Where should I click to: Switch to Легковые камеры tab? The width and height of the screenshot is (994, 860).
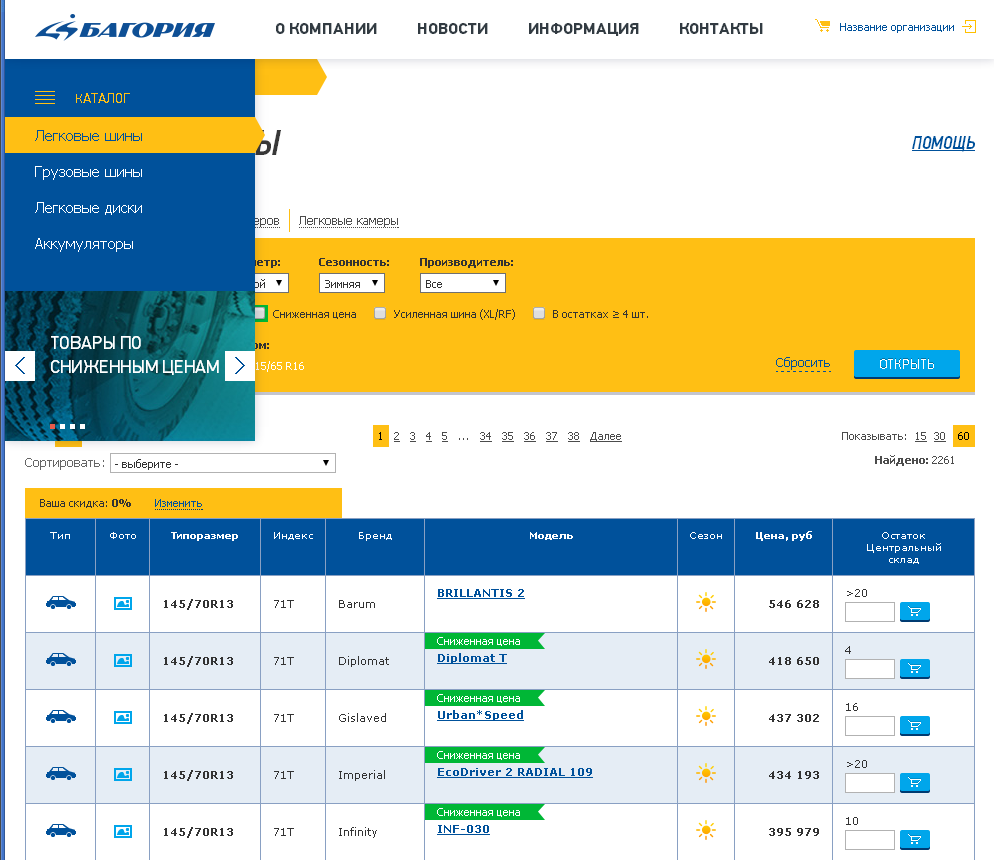(349, 221)
